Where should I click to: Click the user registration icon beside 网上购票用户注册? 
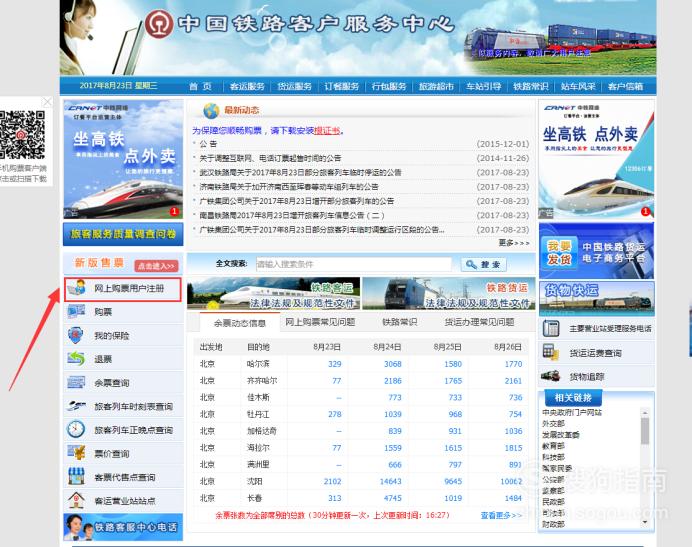click(x=76, y=288)
